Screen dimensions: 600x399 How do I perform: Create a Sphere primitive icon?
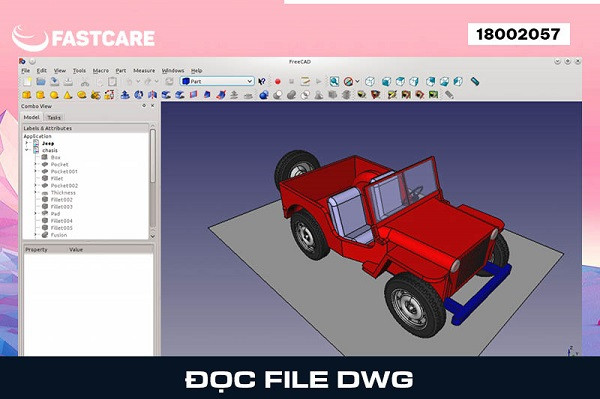(54, 95)
